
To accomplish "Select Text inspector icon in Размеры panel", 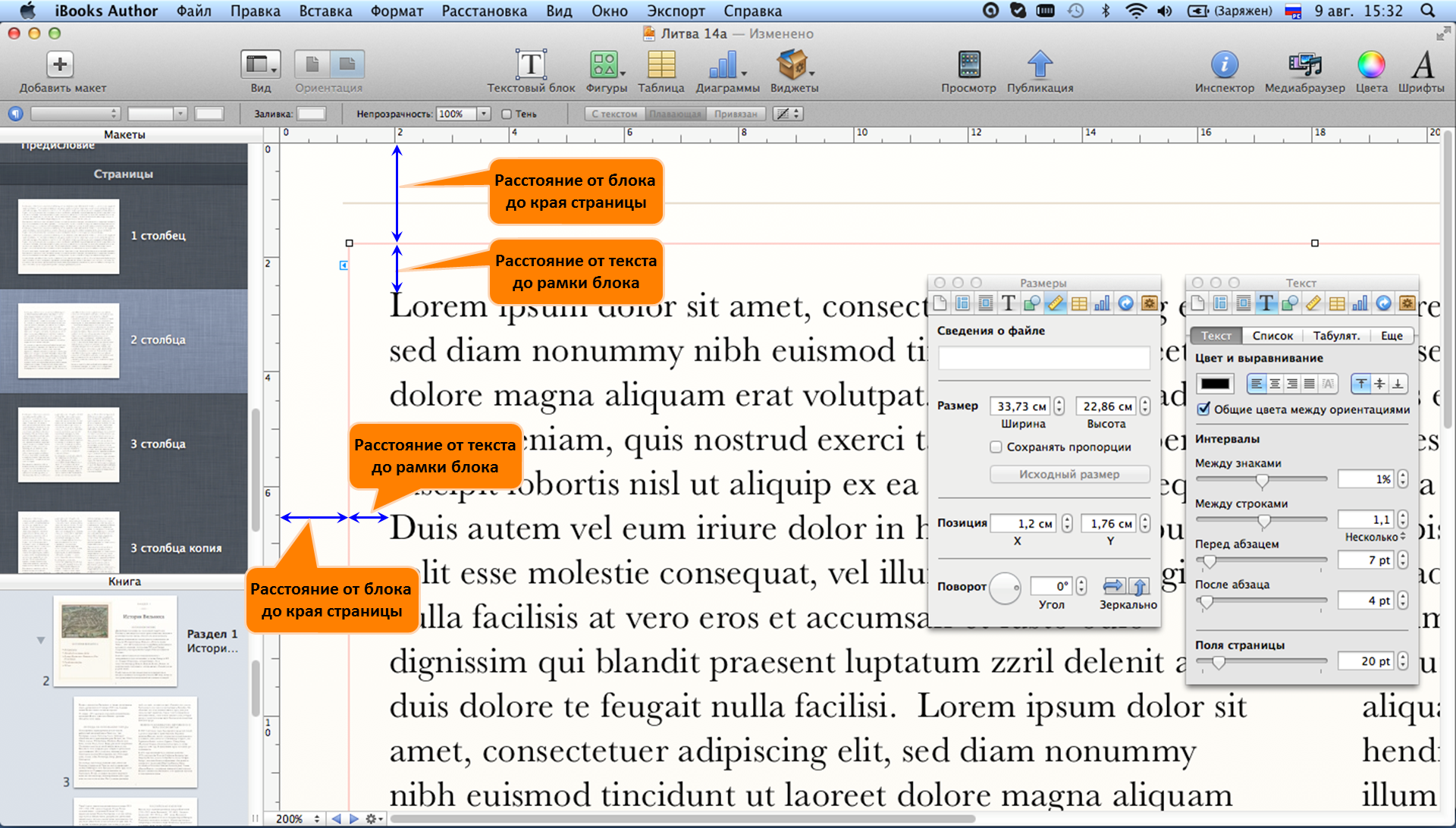I will tap(1009, 304).
